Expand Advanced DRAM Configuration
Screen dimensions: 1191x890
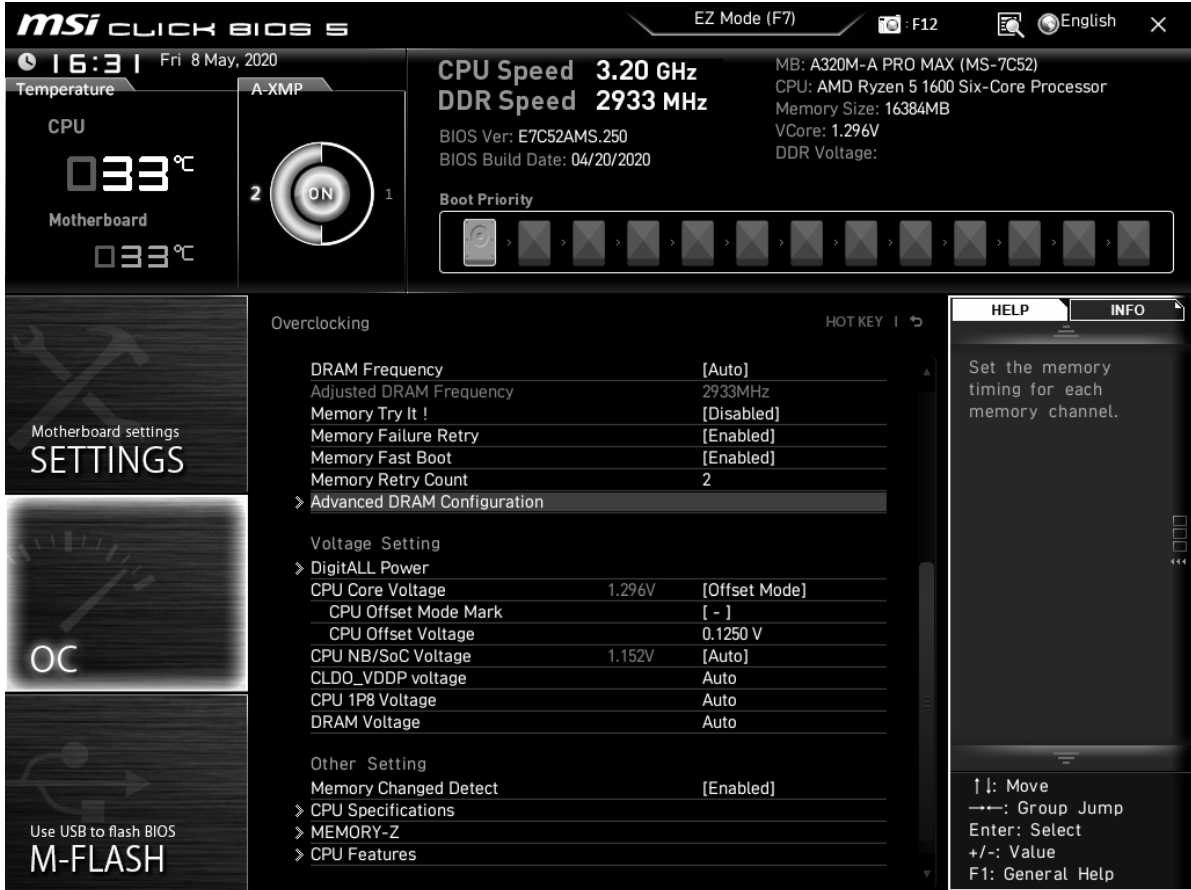(x=598, y=502)
